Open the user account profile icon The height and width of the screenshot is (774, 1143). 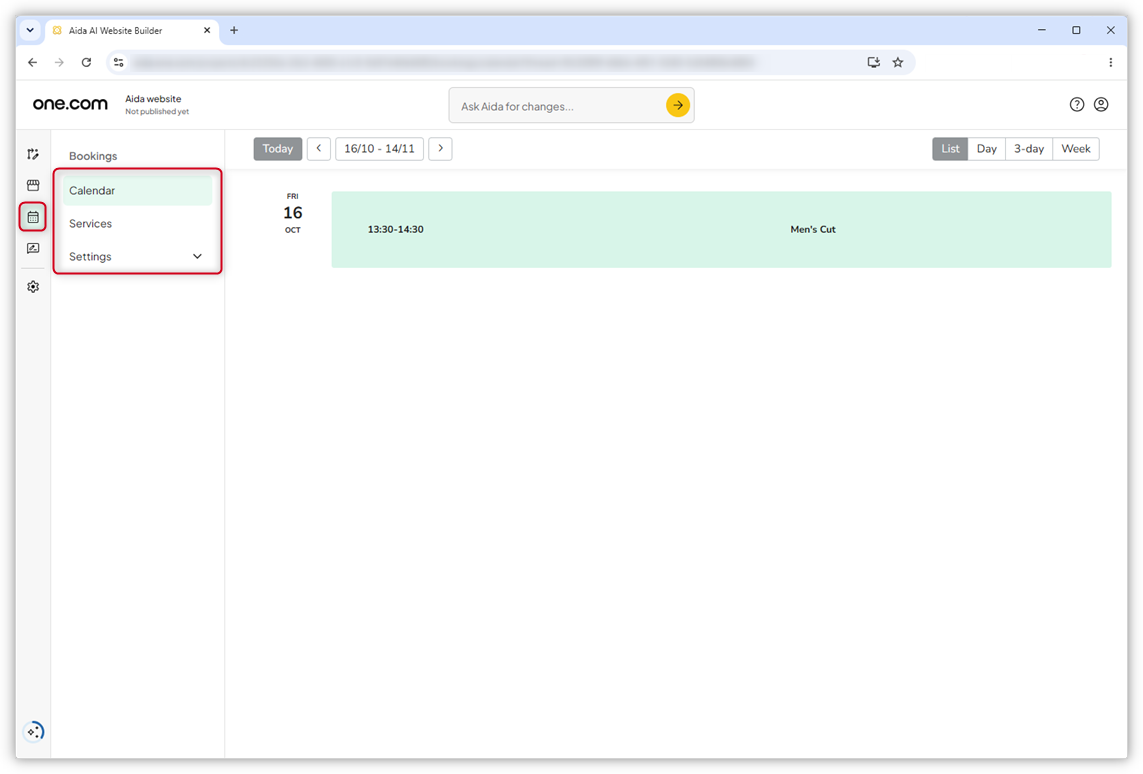(x=1101, y=104)
